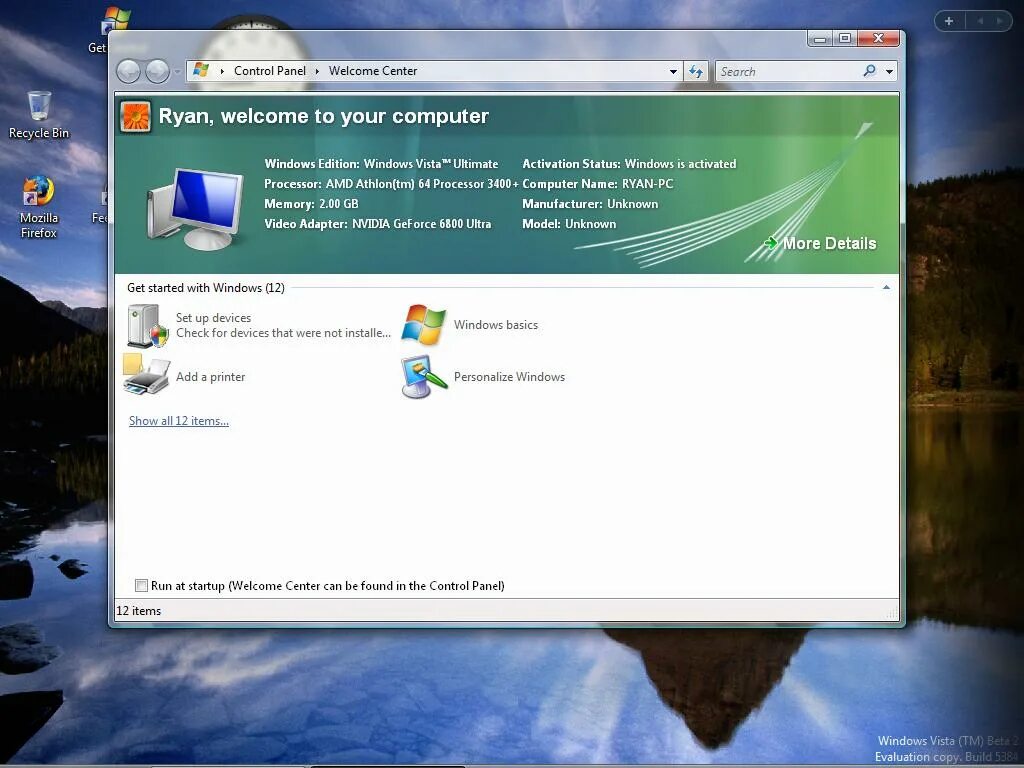Launch Windows basics from Welcome Center
The image size is (1024, 768).
pos(495,324)
